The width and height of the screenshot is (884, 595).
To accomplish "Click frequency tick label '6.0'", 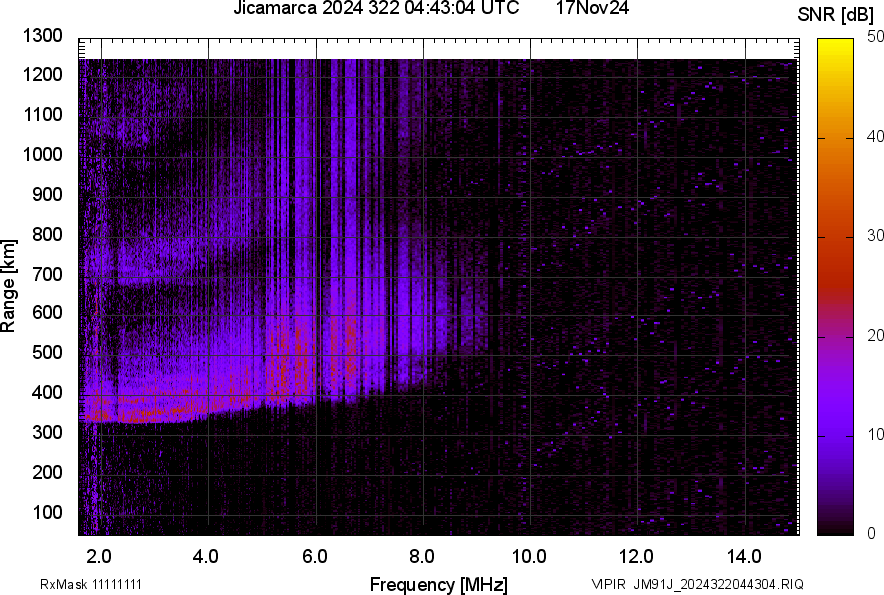I will (315, 557).
